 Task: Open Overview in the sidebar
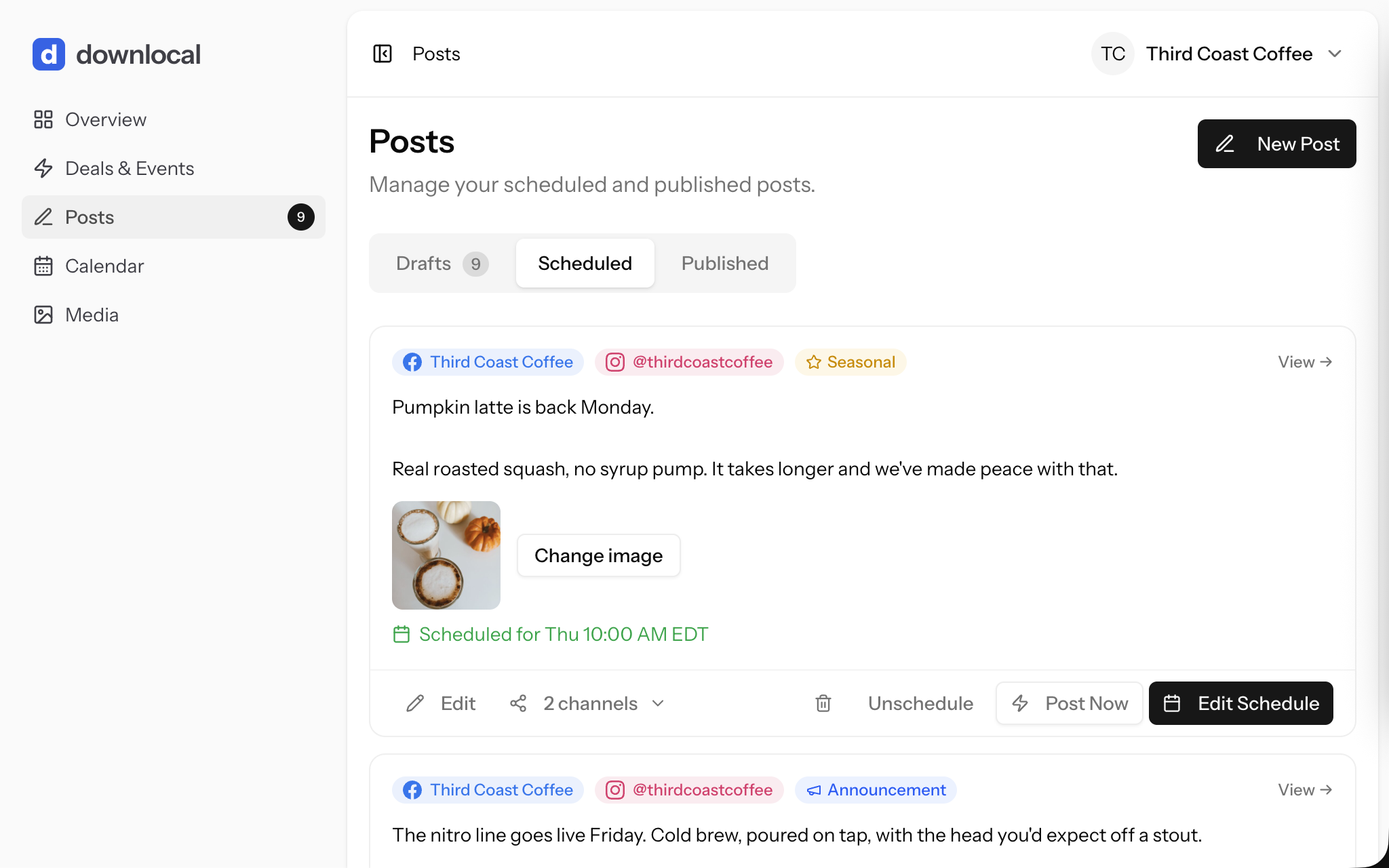pos(174,119)
